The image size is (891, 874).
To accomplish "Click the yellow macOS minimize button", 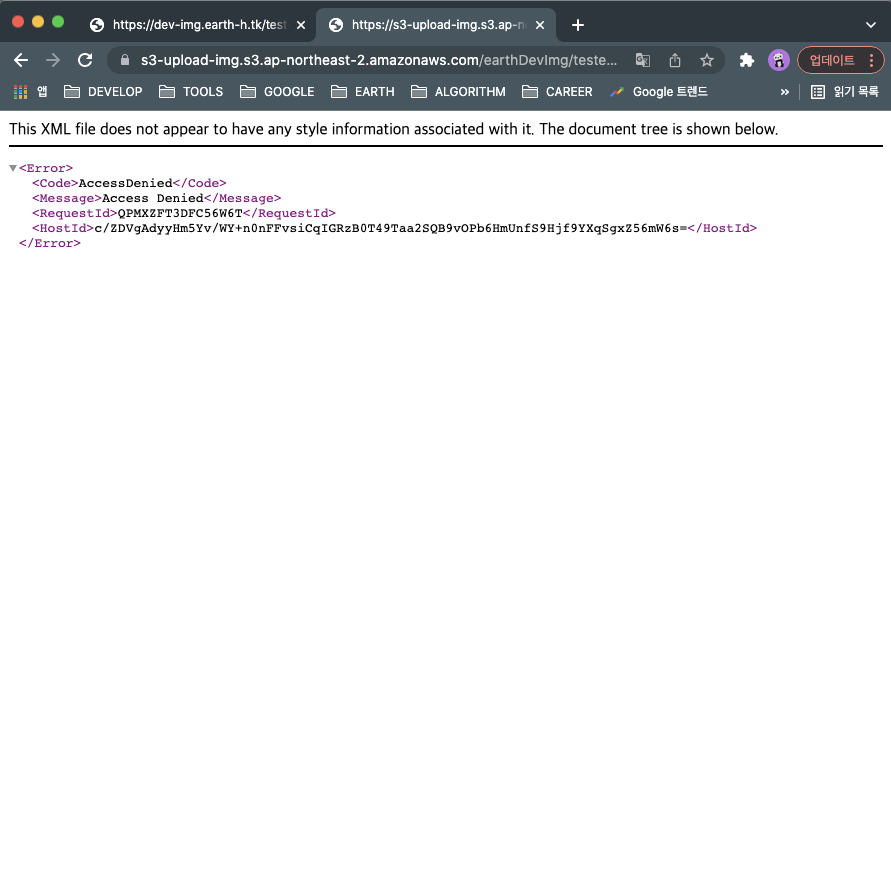I will click(x=38, y=22).
